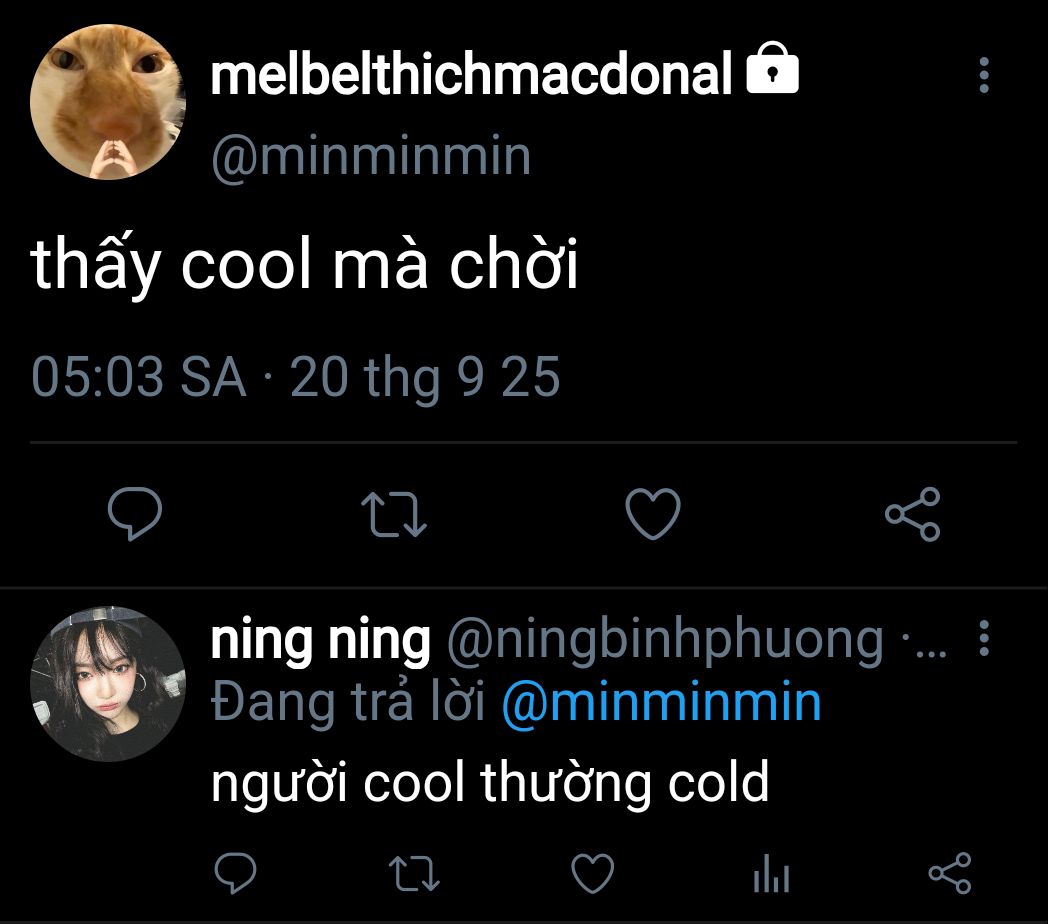
Task: Open the @minminmin mention link in the reply
Action: 660,702
